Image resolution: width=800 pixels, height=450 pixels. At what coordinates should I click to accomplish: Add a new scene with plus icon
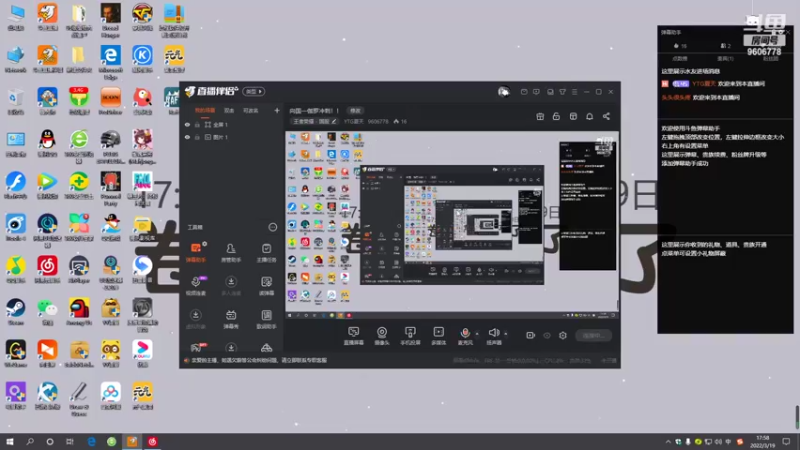[277, 110]
